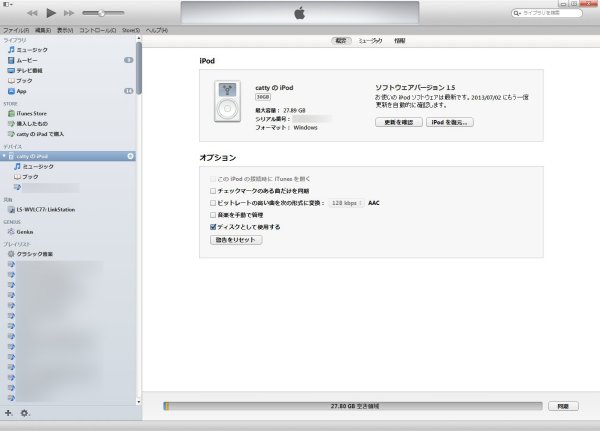This screenshot has height=431, width=600.
Task: Click the 27.80 GB 空き領域 capacity bar
Action: [x=353, y=406]
